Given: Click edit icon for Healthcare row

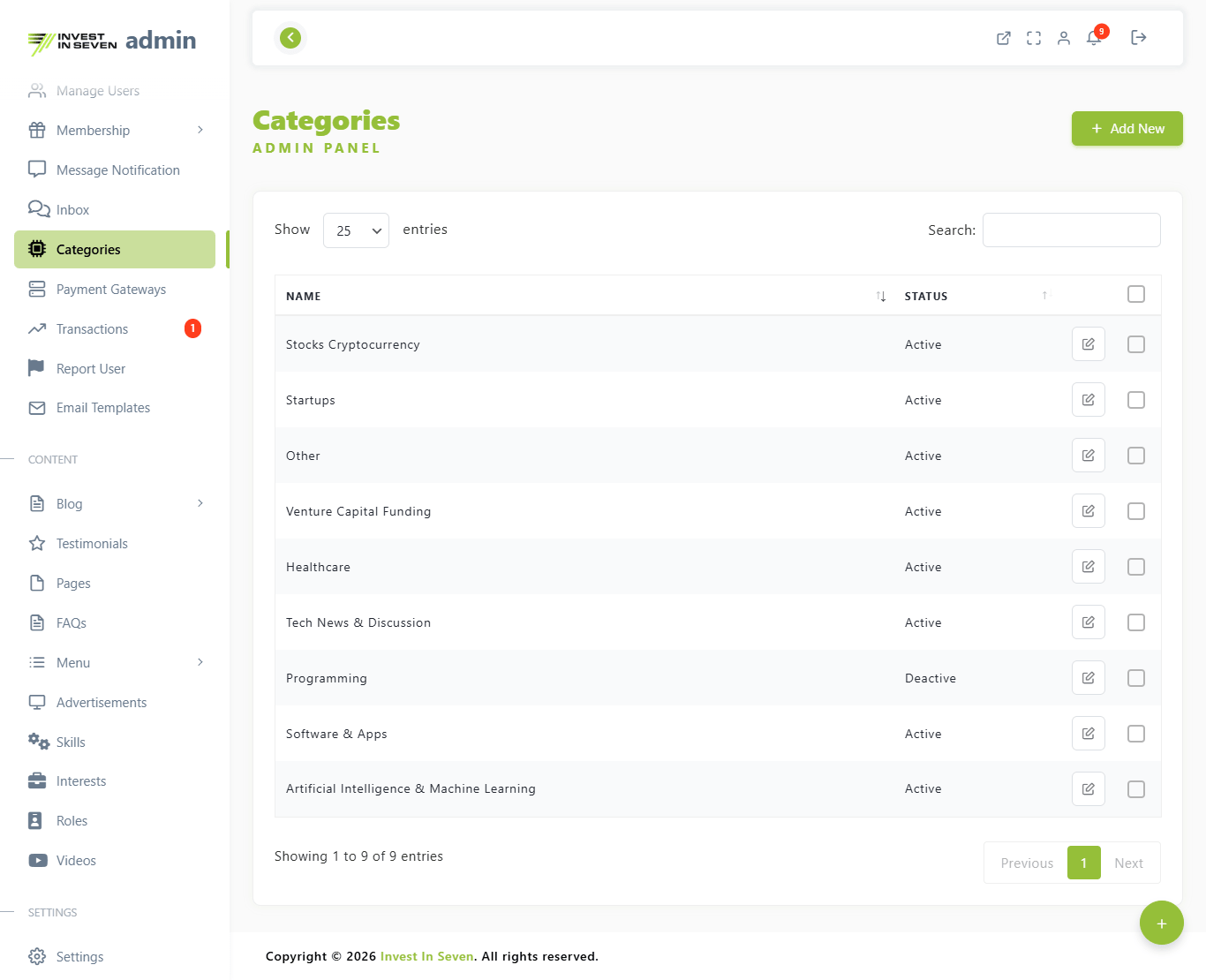Looking at the screenshot, I should pyautogui.click(x=1088, y=567).
